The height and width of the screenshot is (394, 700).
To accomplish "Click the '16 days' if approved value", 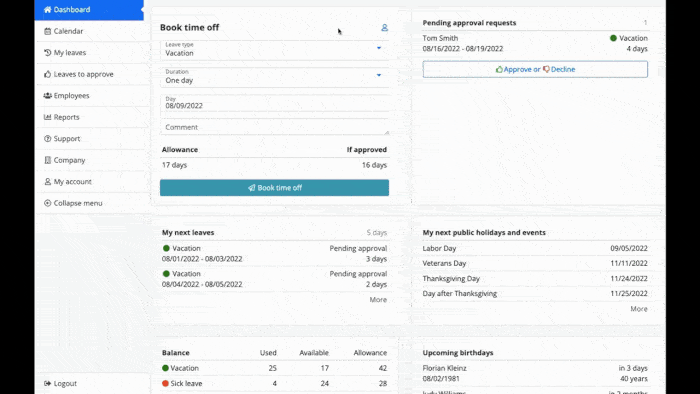I will (x=374, y=165).
